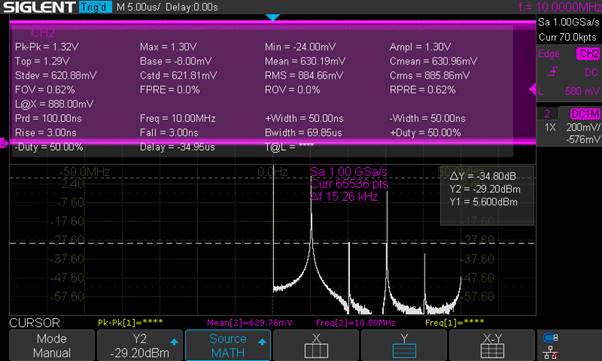The width and height of the screenshot is (602, 361).
Task: Click the Trig'd status indicator
Action: click(x=95, y=7)
